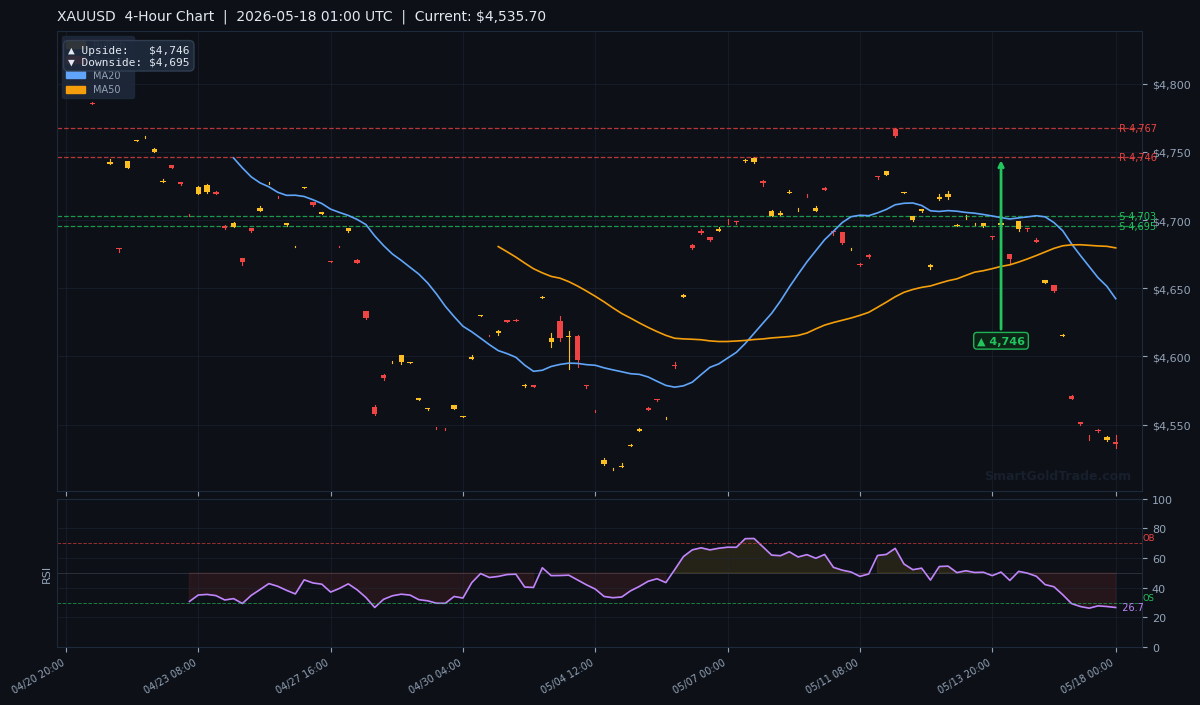Click the $4,800 price axis label
Viewport: 1200px width, 705px height.
(1171, 85)
